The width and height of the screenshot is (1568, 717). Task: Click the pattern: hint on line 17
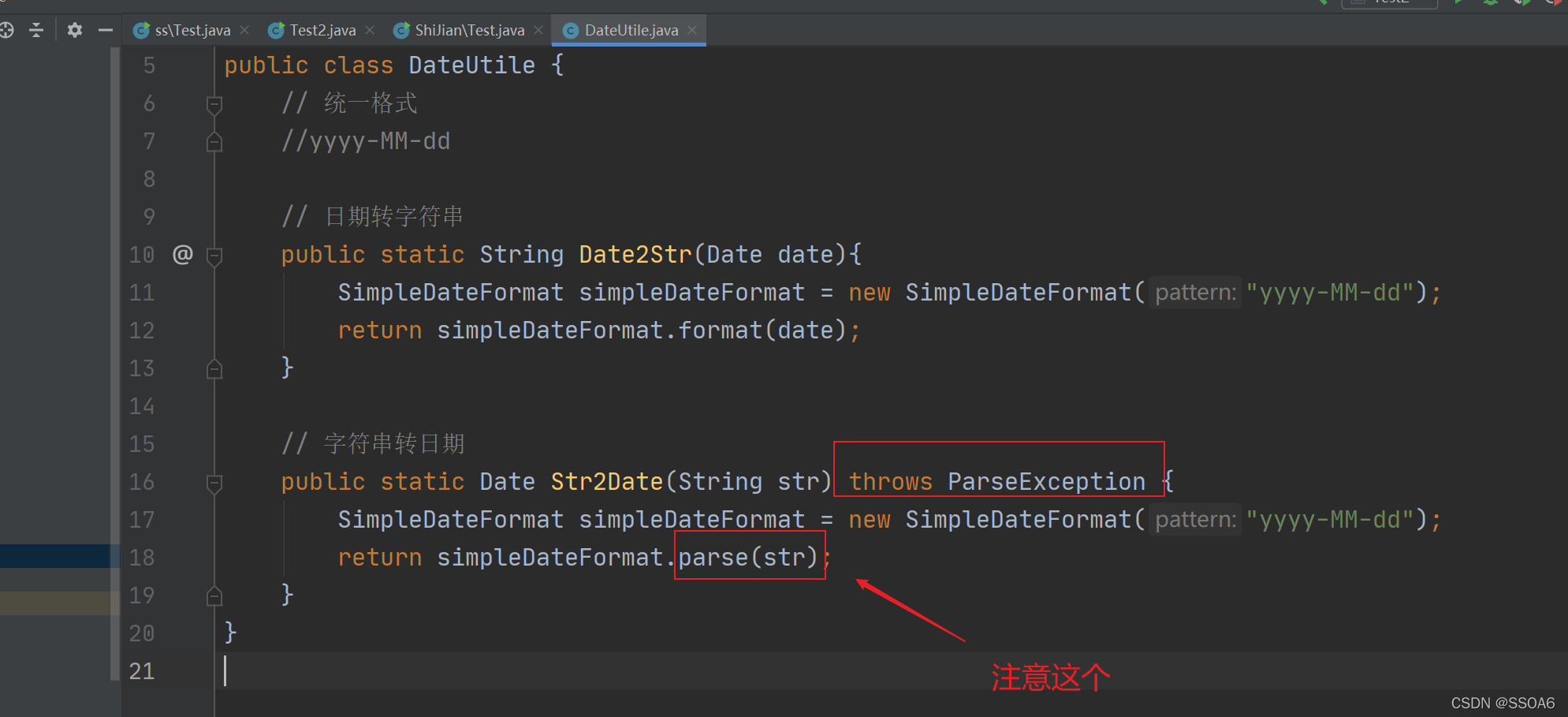click(x=1195, y=520)
